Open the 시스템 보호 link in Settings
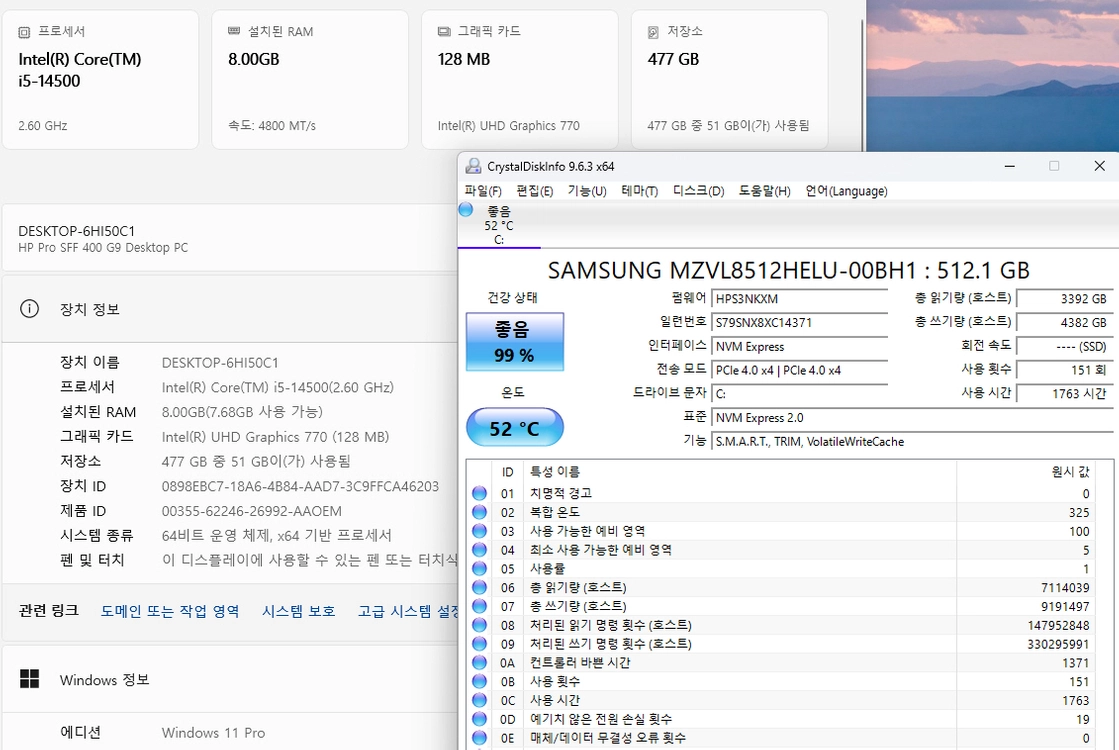The image size is (1119, 750). pyautogui.click(x=298, y=612)
